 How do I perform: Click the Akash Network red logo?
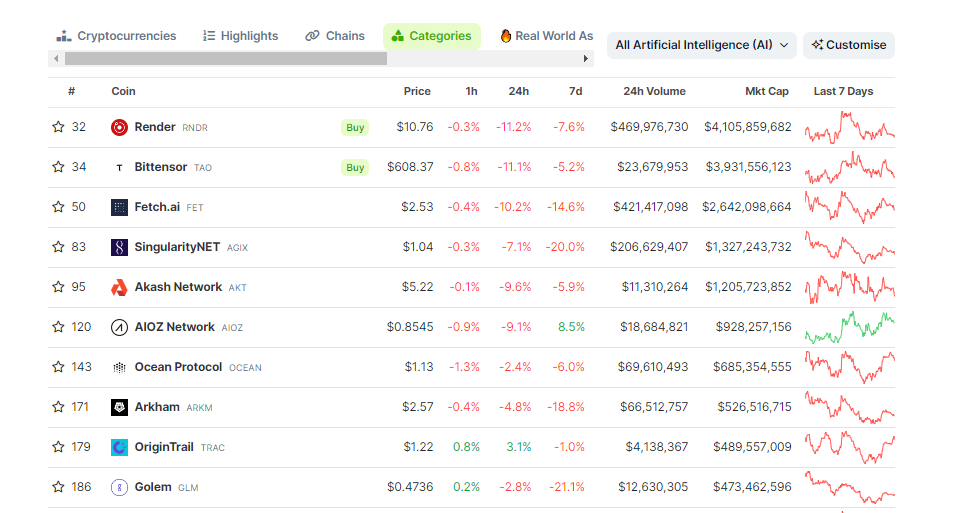(x=119, y=287)
